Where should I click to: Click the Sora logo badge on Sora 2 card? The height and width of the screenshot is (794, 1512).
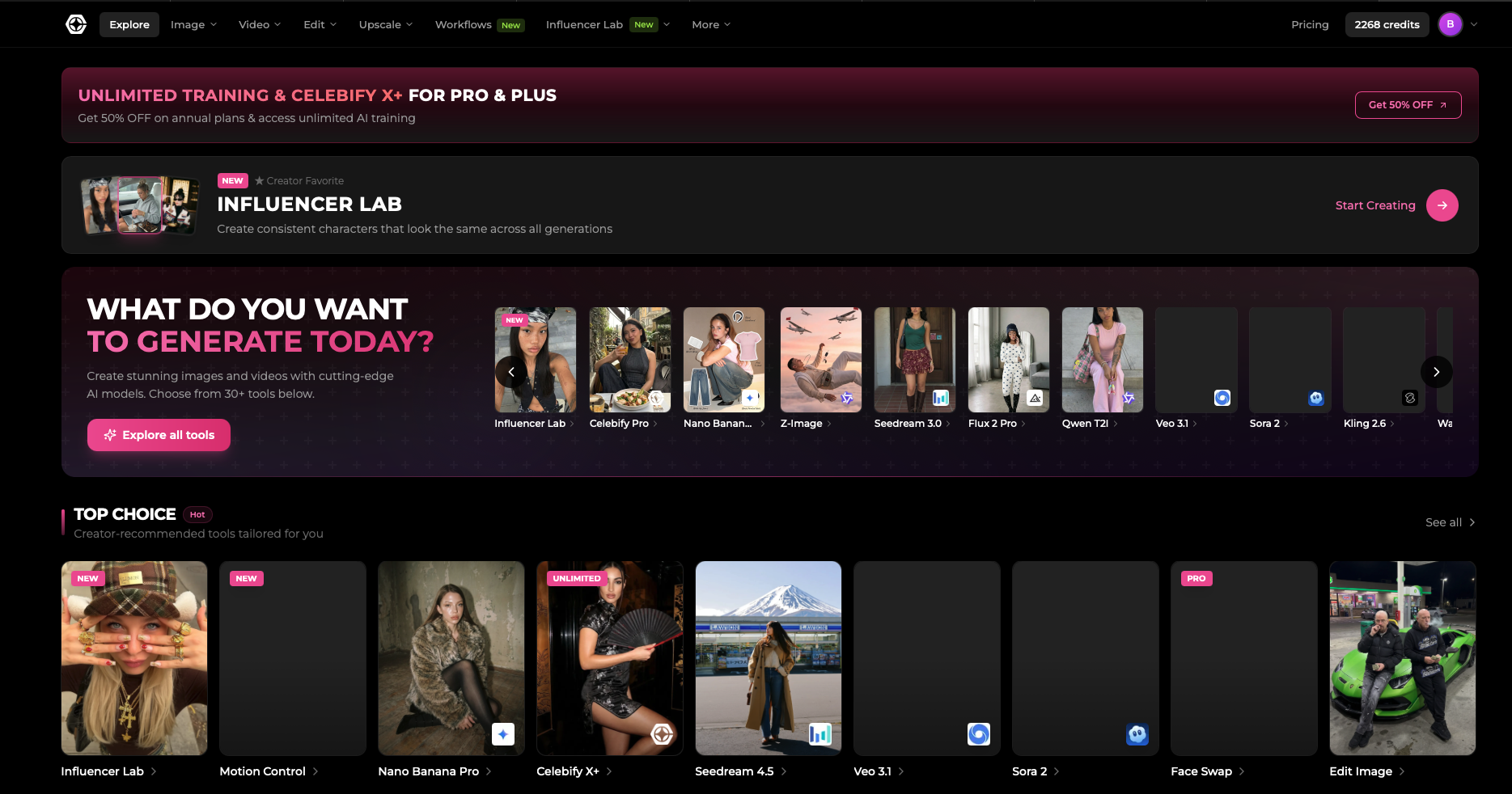(1137, 734)
